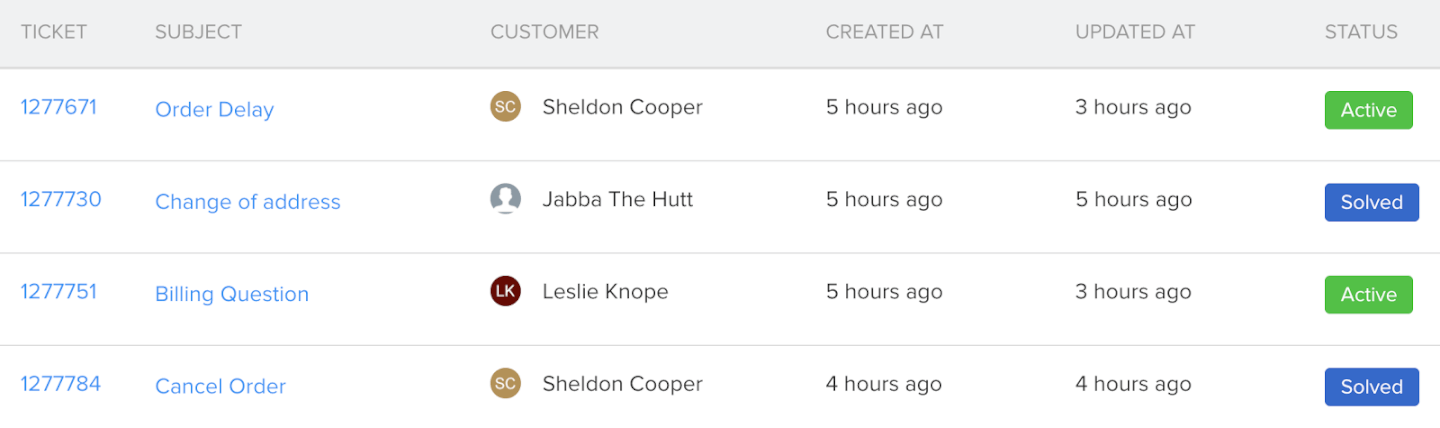Click the Active badge for Billing Question
The width and height of the screenshot is (1440, 428).
click(x=1368, y=294)
